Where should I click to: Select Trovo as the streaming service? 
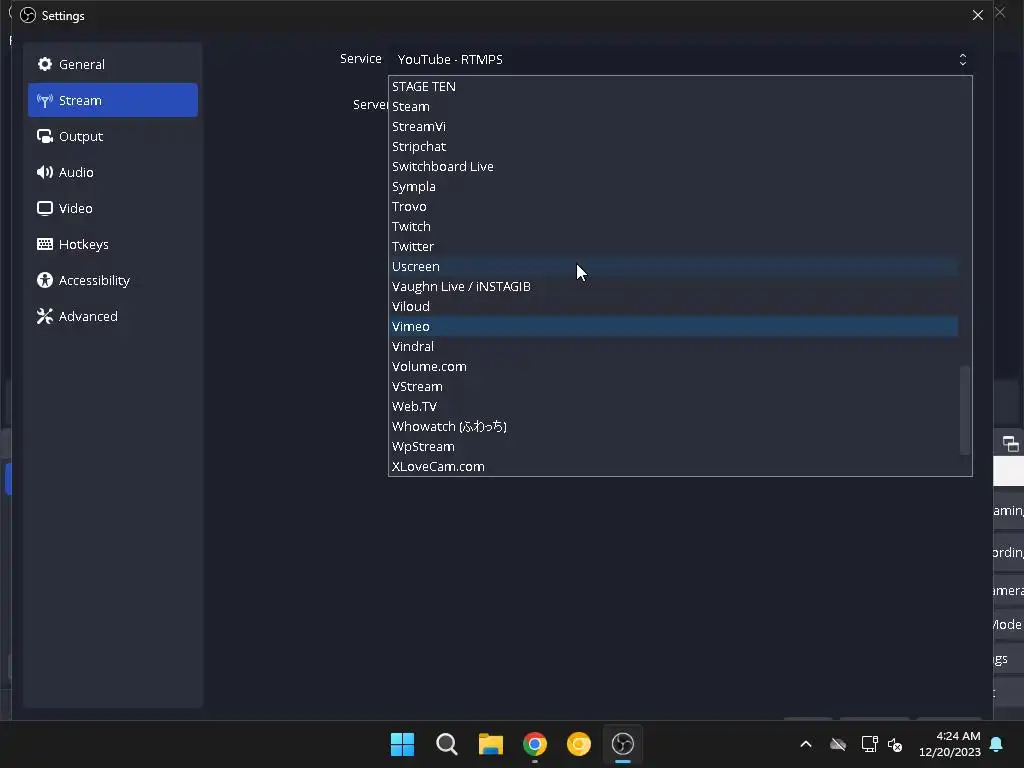pos(674,206)
